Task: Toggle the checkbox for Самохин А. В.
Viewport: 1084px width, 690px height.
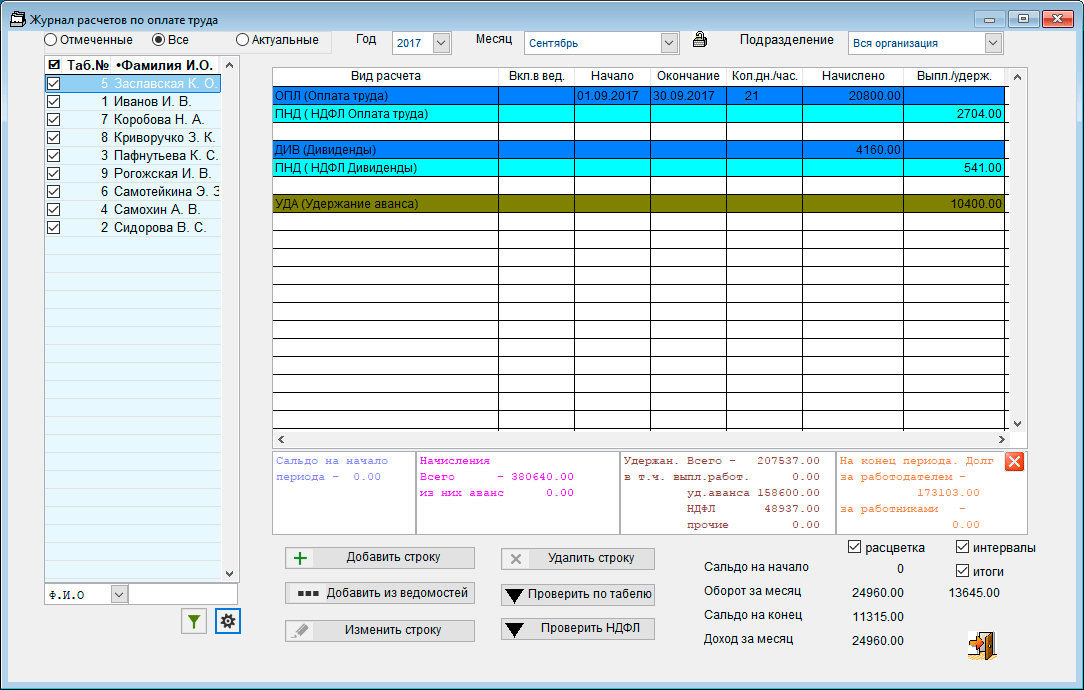Action: tap(53, 209)
